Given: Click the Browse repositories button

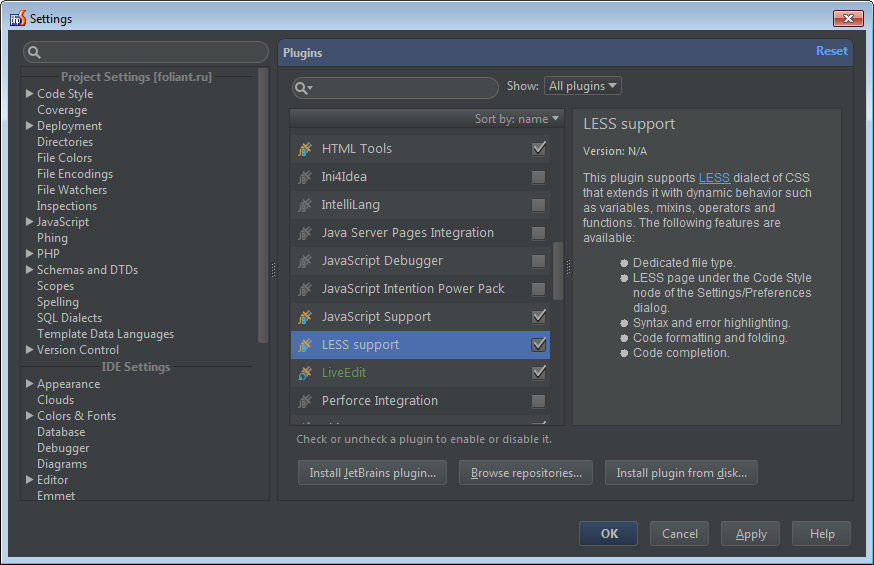Looking at the screenshot, I should point(526,473).
